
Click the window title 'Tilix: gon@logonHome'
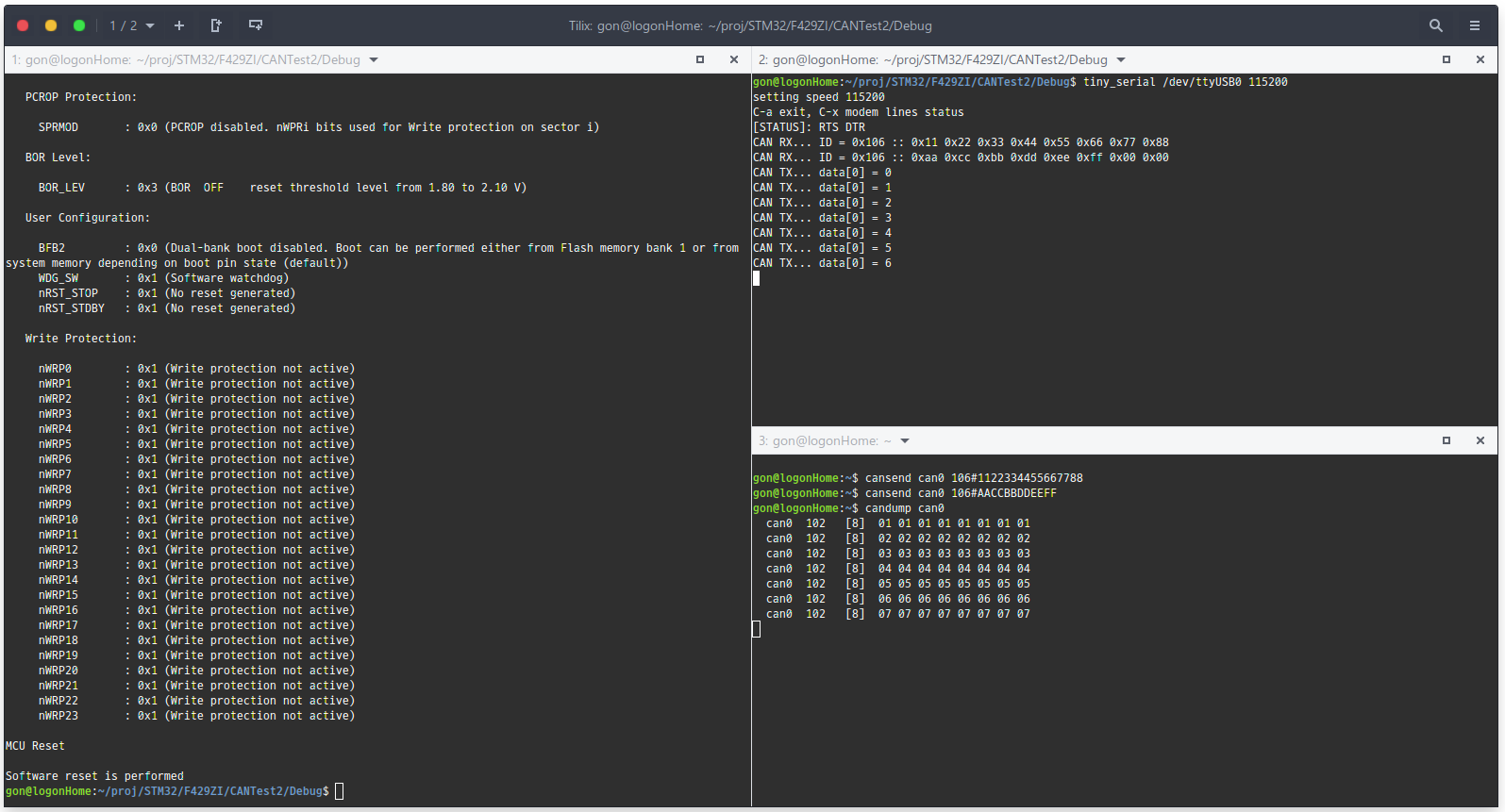(750, 25)
